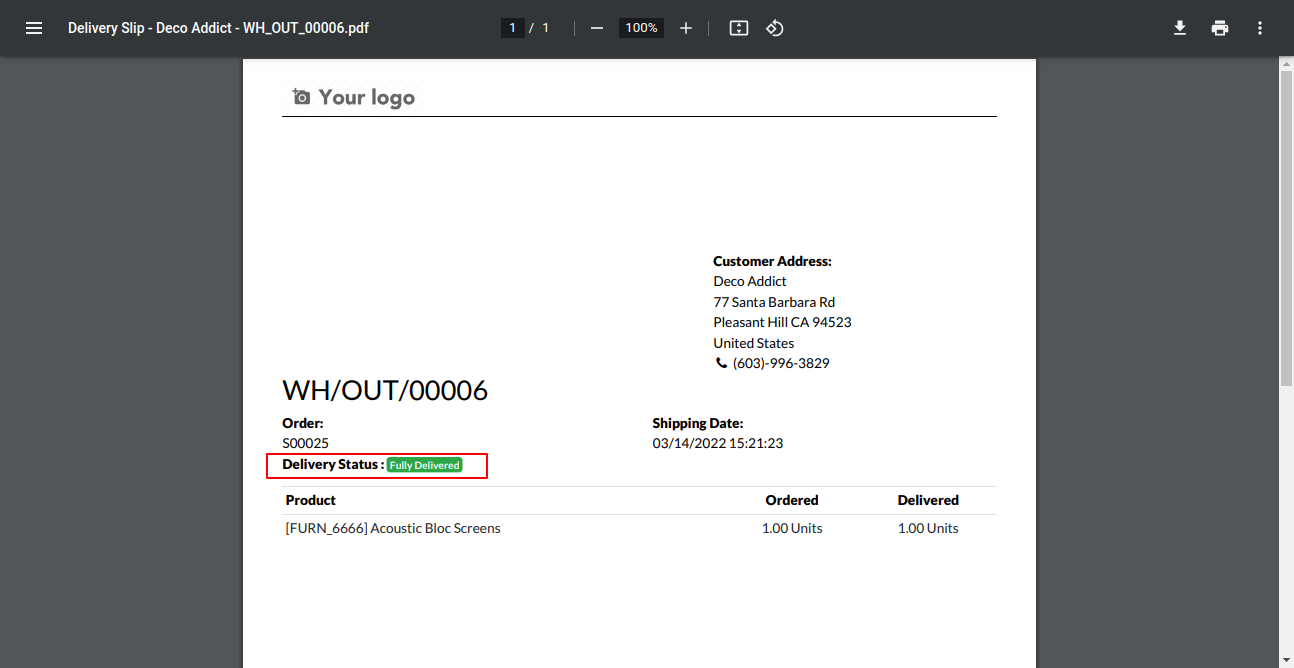1294x668 pixels.
Task: Click the Delivered column header
Action: pyautogui.click(x=928, y=500)
